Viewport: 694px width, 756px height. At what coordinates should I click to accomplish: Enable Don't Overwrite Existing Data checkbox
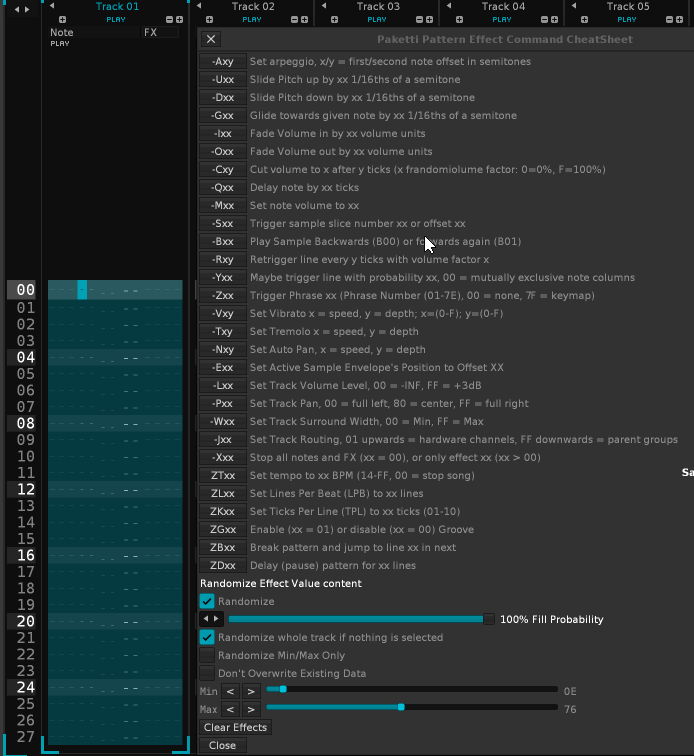point(207,673)
